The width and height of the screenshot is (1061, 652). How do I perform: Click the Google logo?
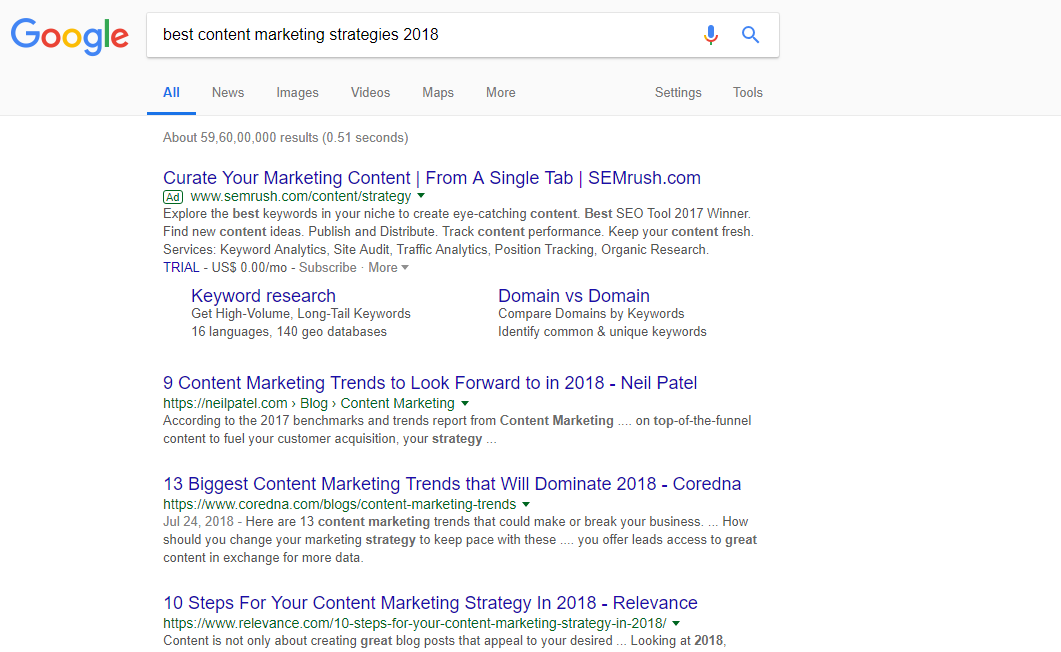70,36
